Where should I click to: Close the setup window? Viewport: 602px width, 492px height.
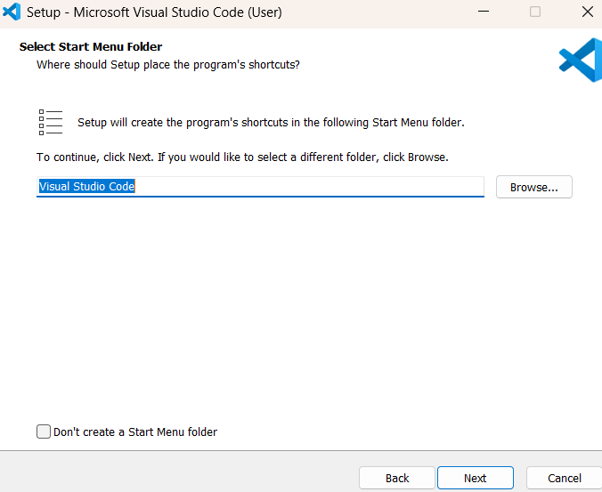coord(587,12)
